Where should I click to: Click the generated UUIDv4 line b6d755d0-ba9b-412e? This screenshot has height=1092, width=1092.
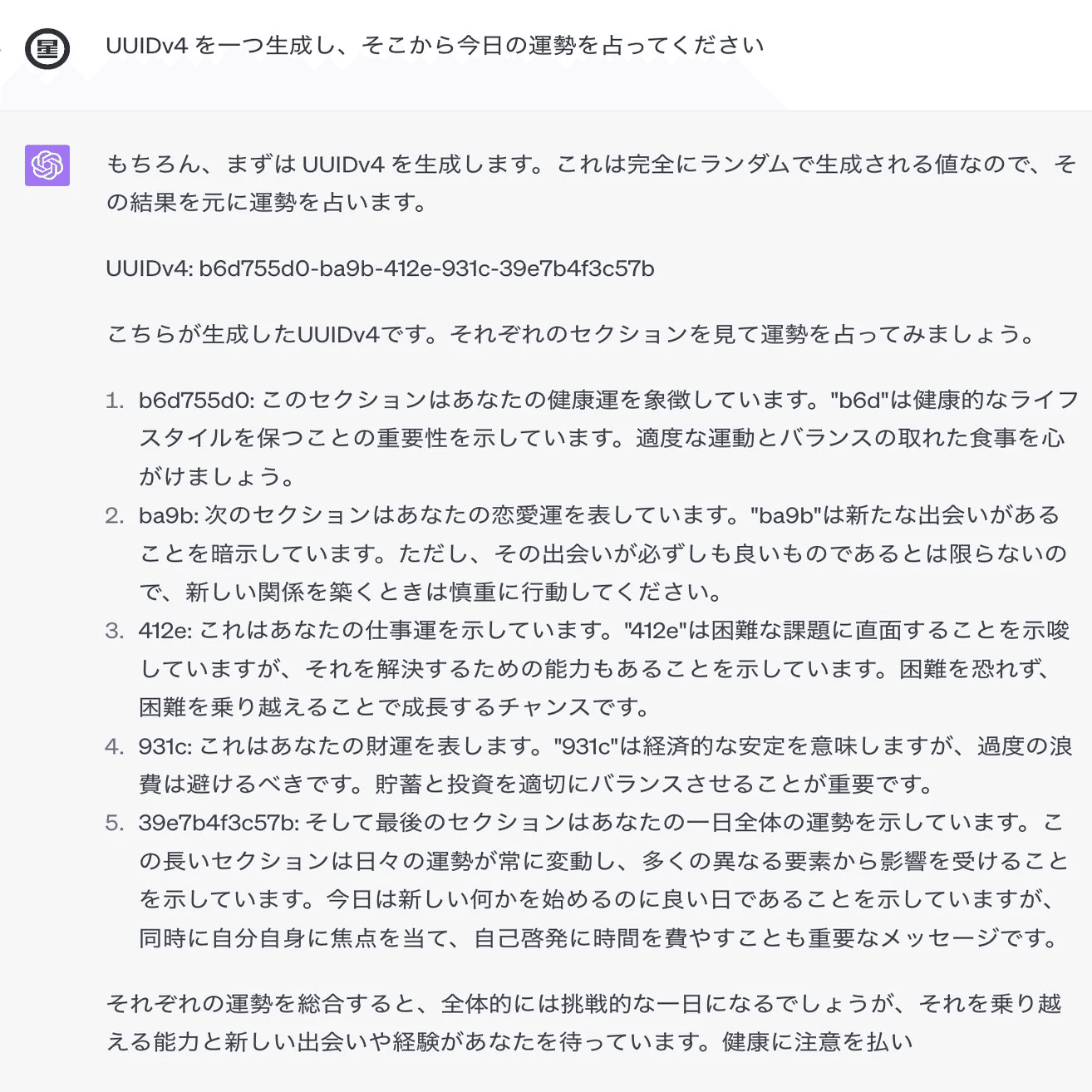380,268
